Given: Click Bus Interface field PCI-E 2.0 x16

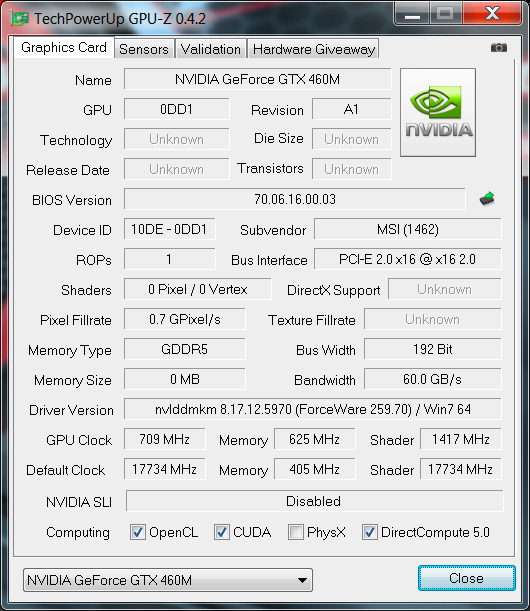Looking at the screenshot, I should click(x=408, y=259).
